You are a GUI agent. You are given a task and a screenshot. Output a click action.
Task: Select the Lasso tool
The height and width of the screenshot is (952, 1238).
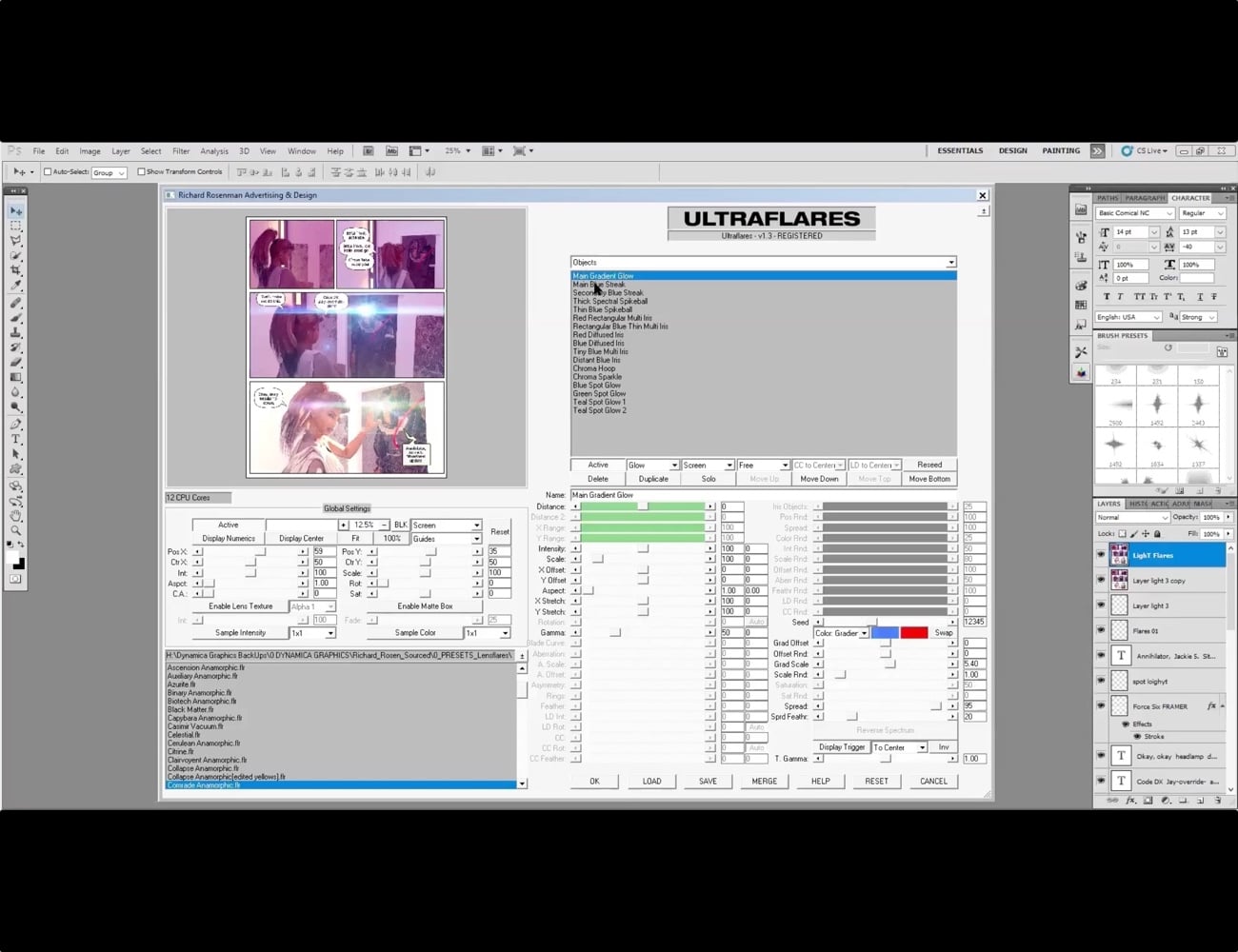pos(15,240)
